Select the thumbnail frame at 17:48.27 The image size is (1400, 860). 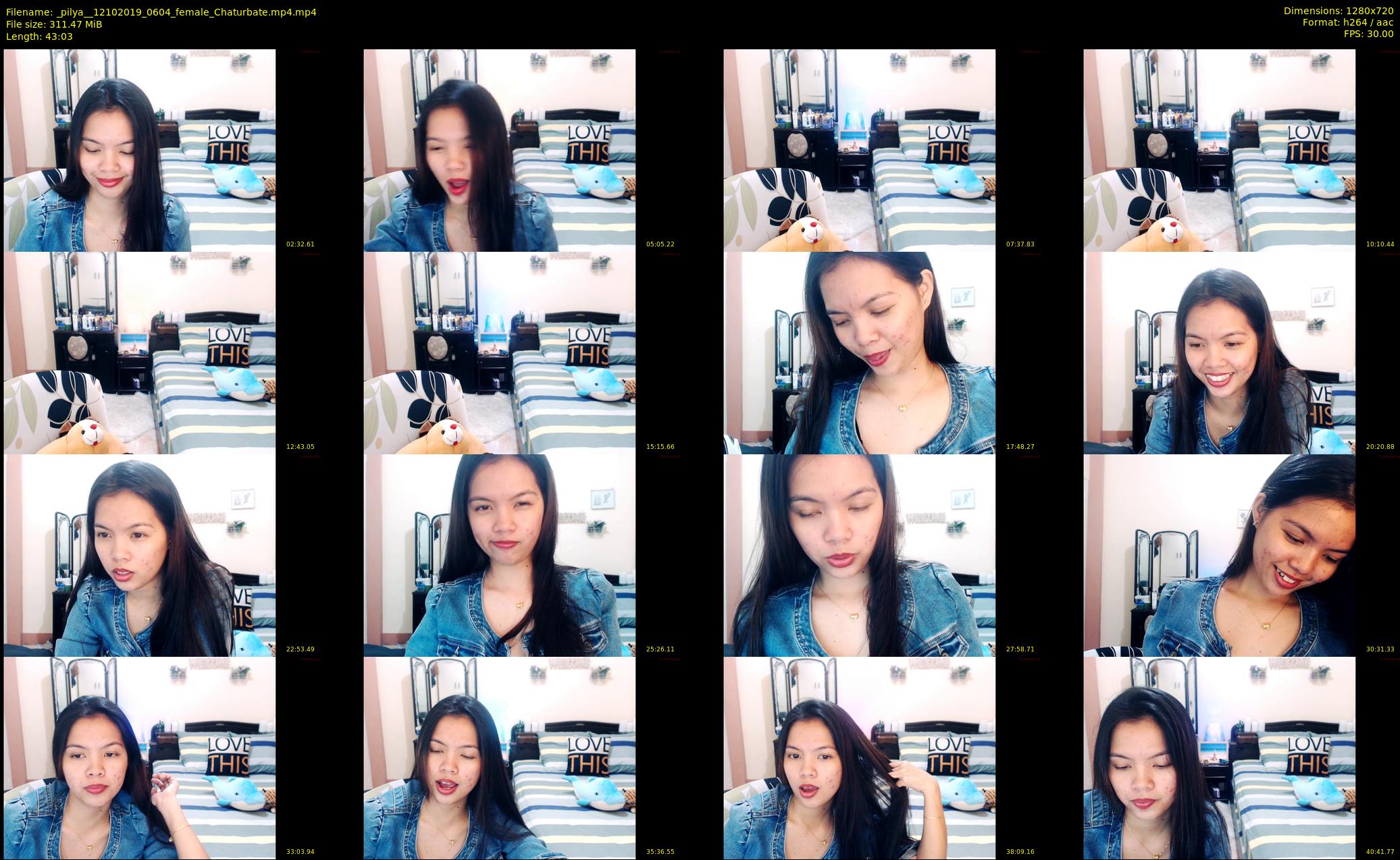860,353
